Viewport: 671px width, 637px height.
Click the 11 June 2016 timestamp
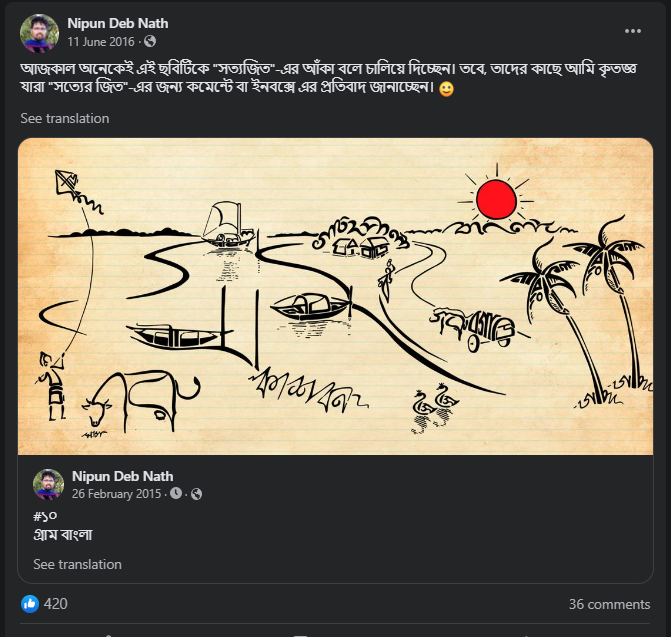pyautogui.click(x=102, y=42)
